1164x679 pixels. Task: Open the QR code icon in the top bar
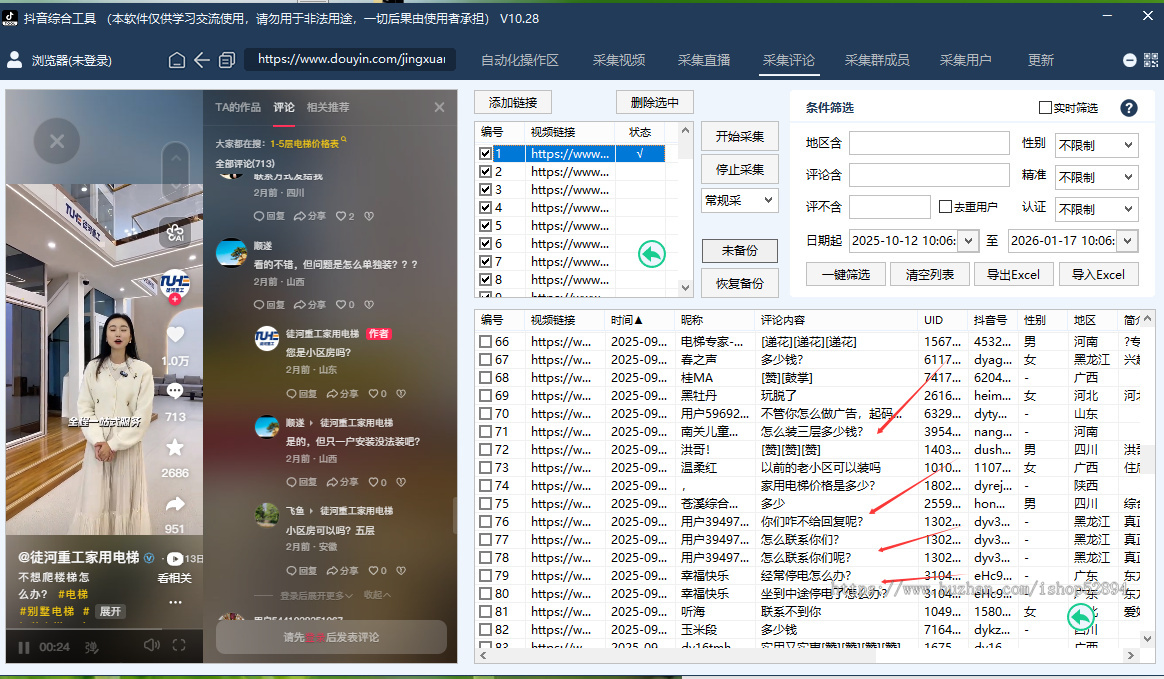click(1151, 60)
